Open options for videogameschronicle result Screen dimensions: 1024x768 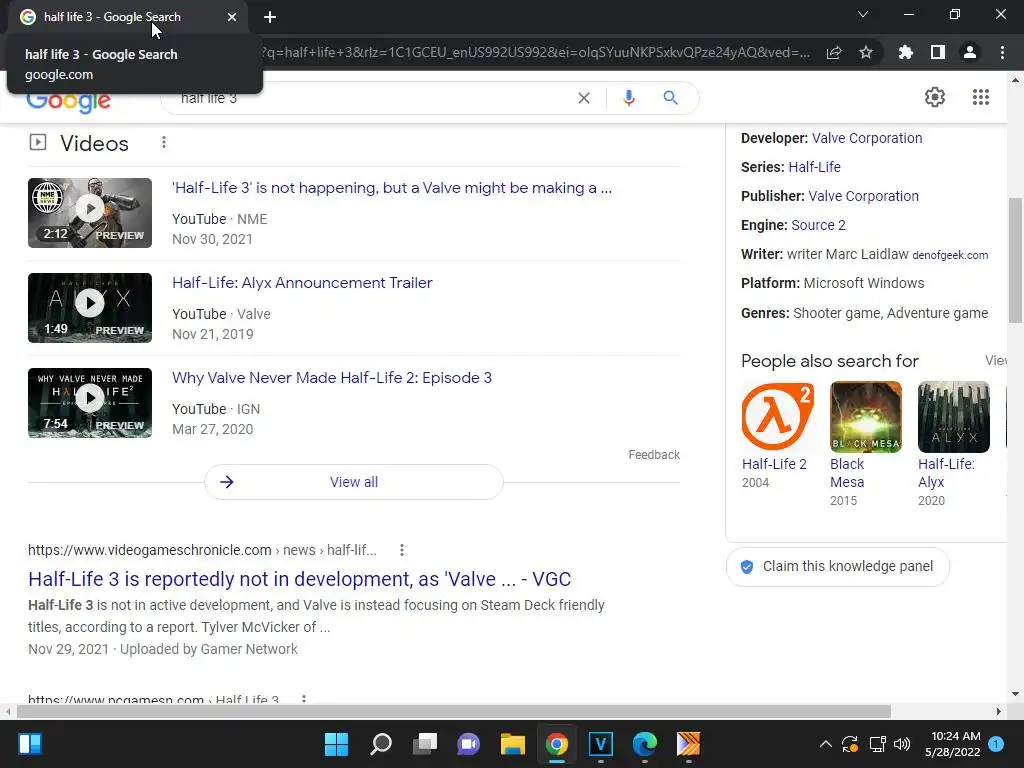click(402, 551)
